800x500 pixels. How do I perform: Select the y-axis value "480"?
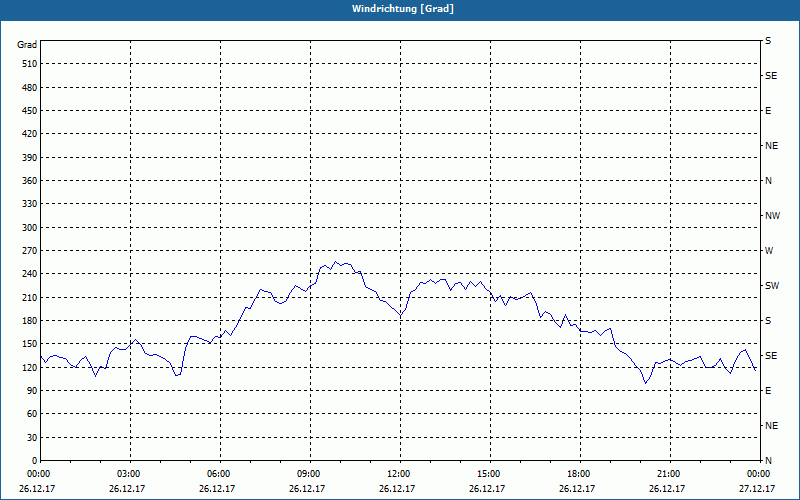(30, 88)
